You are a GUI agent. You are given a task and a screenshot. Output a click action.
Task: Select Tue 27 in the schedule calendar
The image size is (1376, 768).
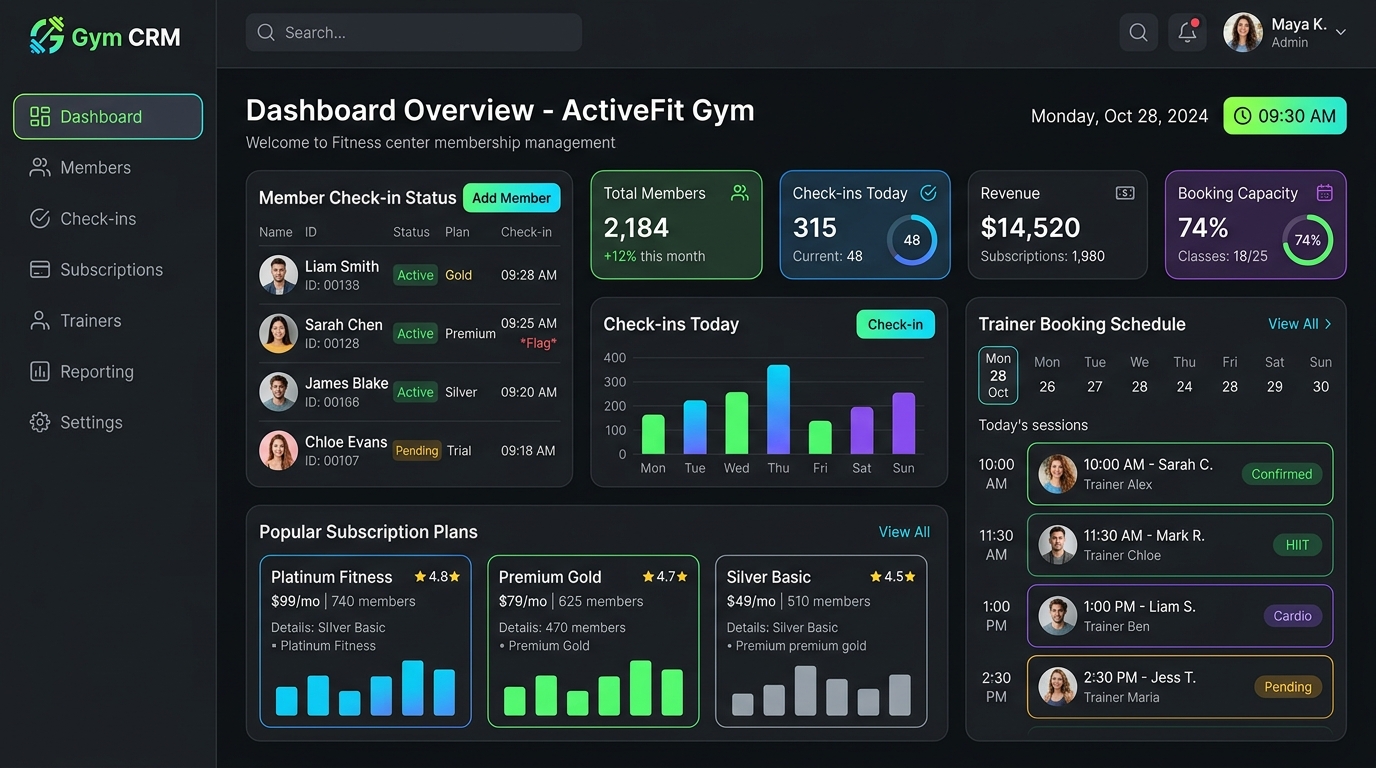[1095, 375]
